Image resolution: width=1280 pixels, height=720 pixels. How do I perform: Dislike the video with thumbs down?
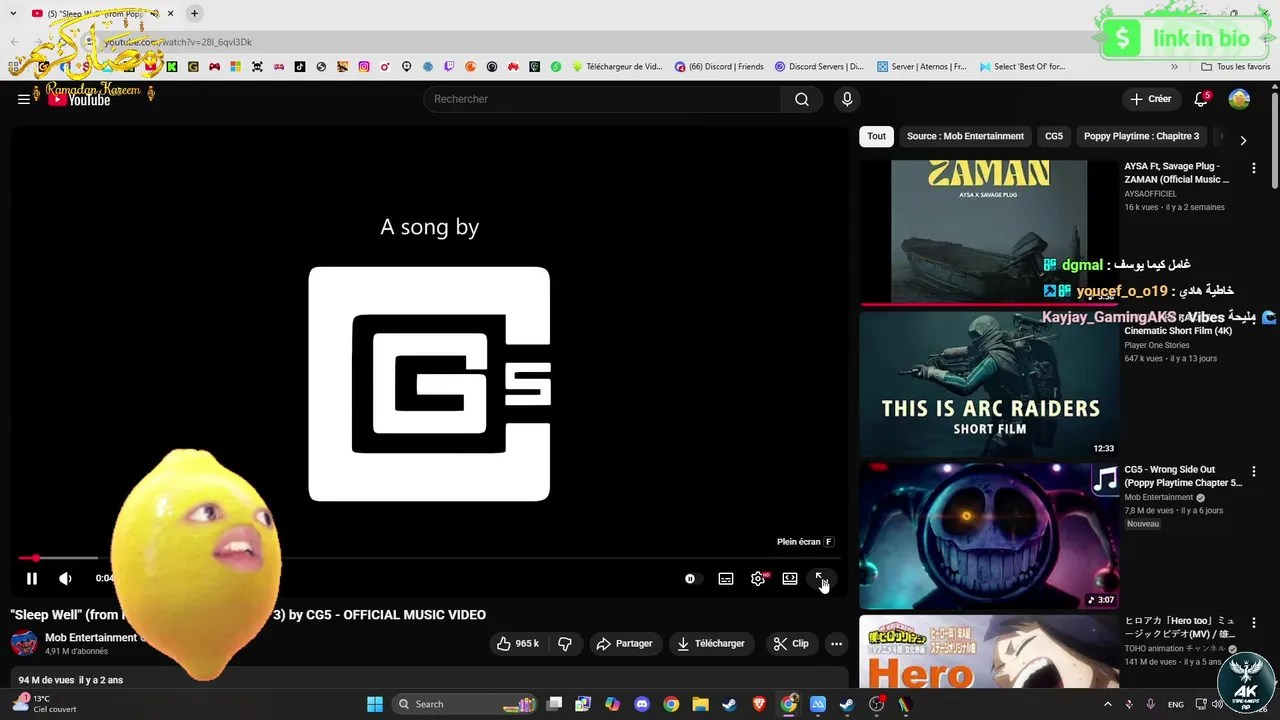point(565,644)
